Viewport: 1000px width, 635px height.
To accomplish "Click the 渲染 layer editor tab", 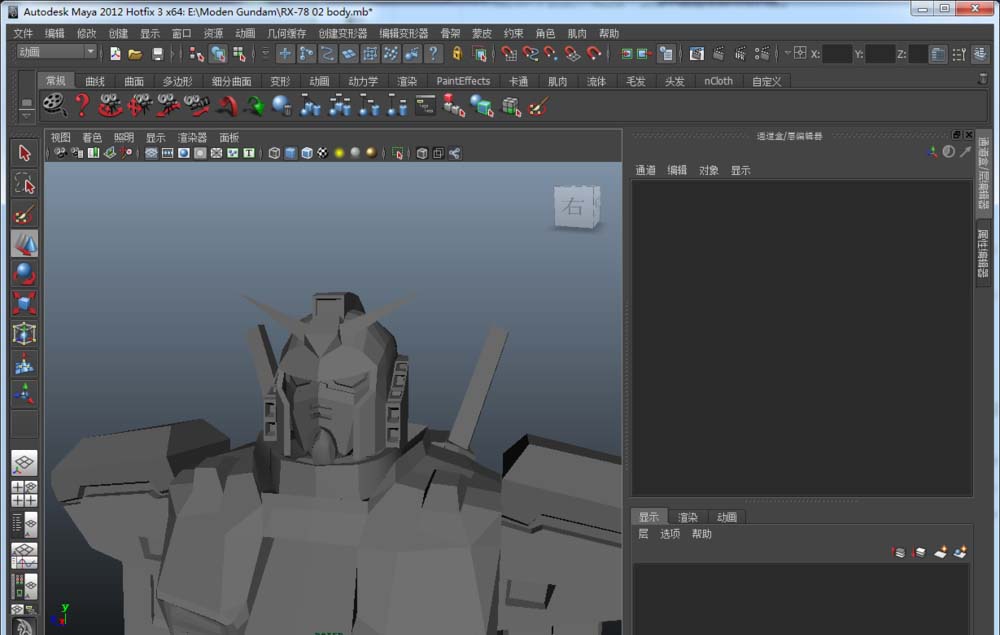I will 688,517.
